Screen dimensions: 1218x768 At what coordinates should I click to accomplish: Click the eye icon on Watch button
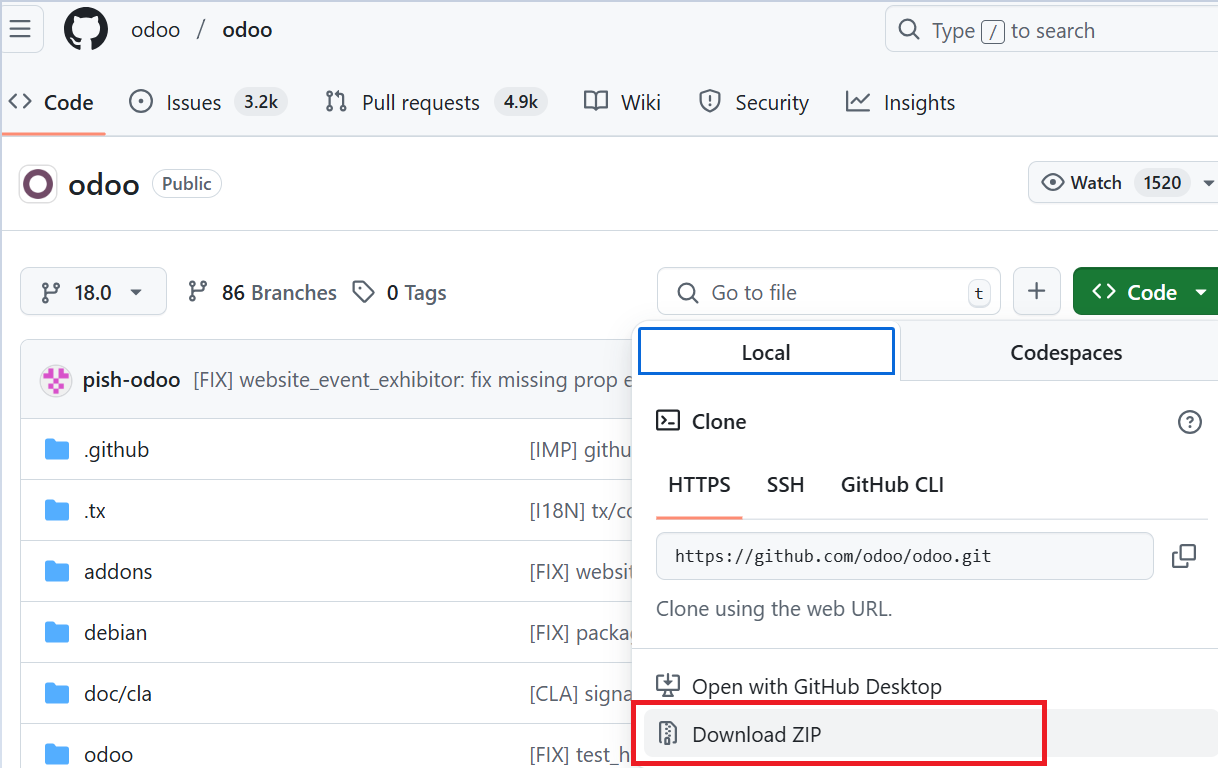(1052, 182)
